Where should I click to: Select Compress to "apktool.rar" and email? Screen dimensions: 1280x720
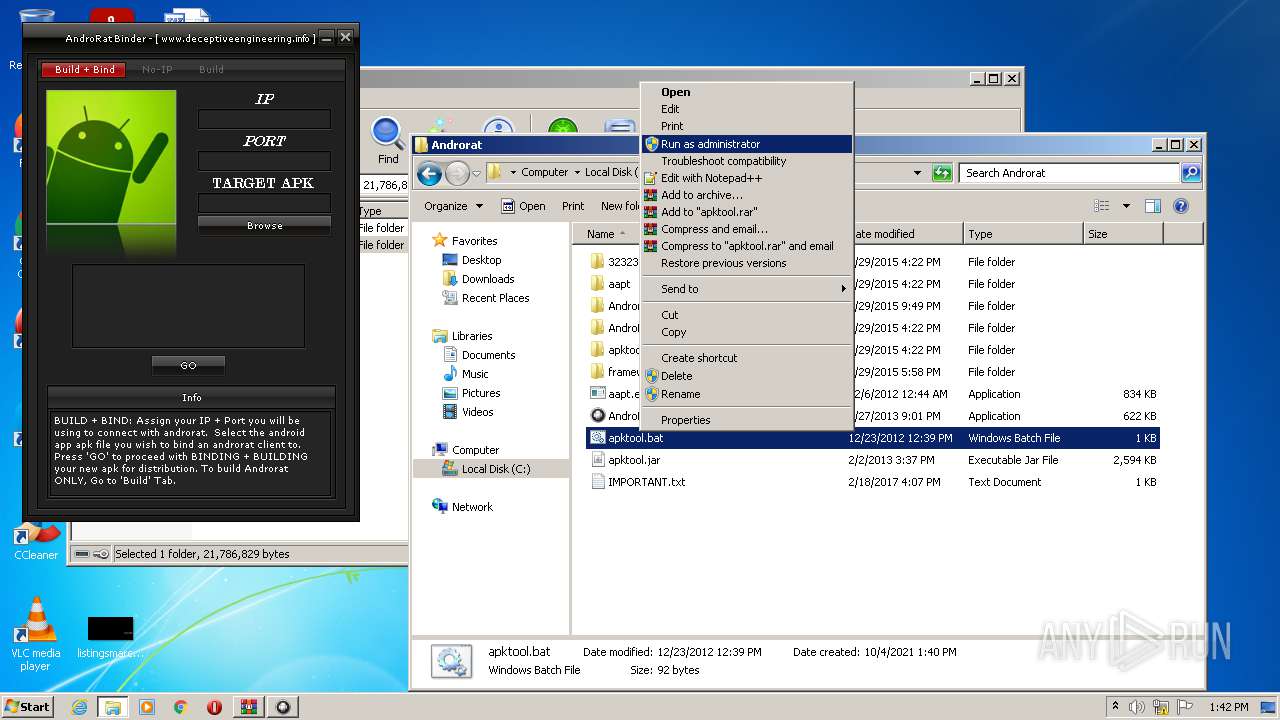pyautogui.click(x=746, y=246)
